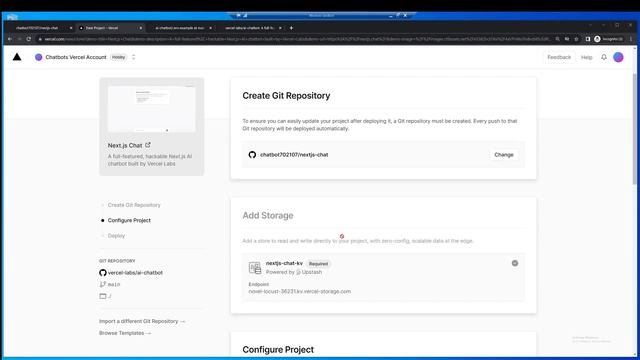The height and width of the screenshot is (360, 640).
Task: Open the user profile avatar menu
Action: (x=618, y=57)
